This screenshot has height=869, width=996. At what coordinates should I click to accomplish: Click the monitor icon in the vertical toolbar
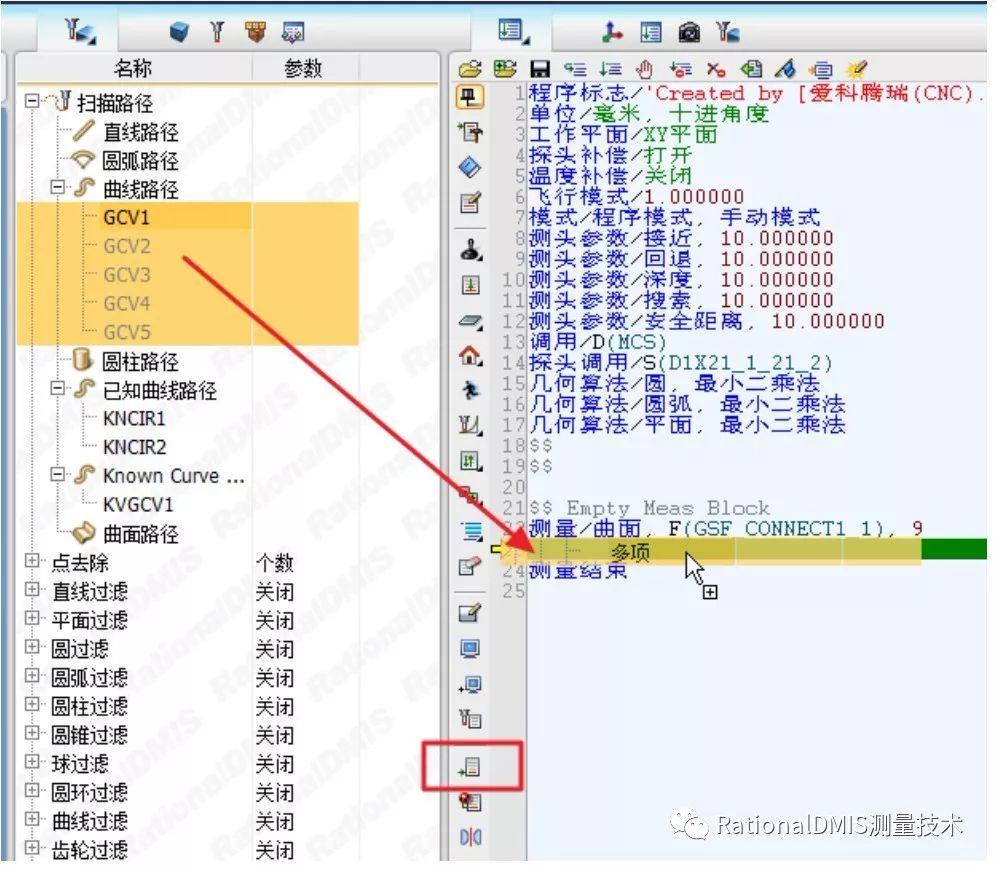coord(471,649)
